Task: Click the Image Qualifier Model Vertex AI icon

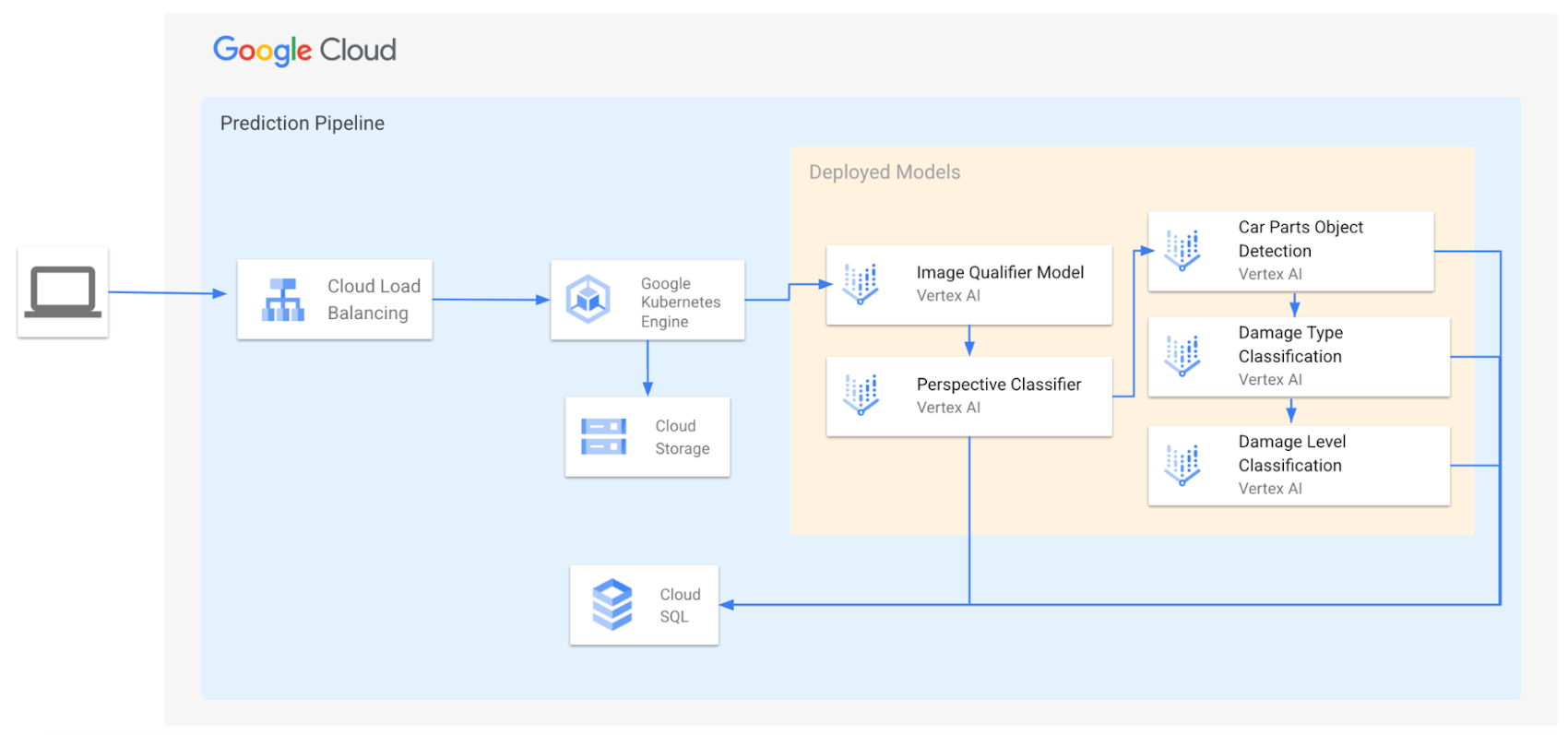Action: pyautogui.click(x=861, y=284)
